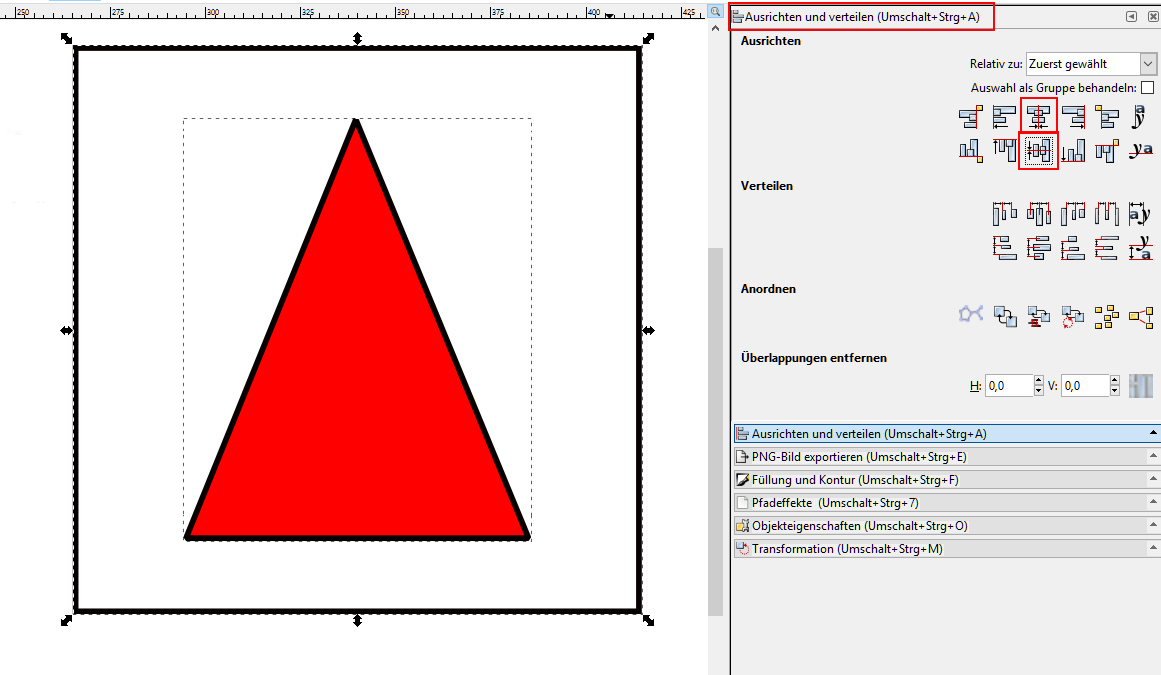Align left edges of selected objects
The width and height of the screenshot is (1161, 675).
click(x=1004, y=117)
